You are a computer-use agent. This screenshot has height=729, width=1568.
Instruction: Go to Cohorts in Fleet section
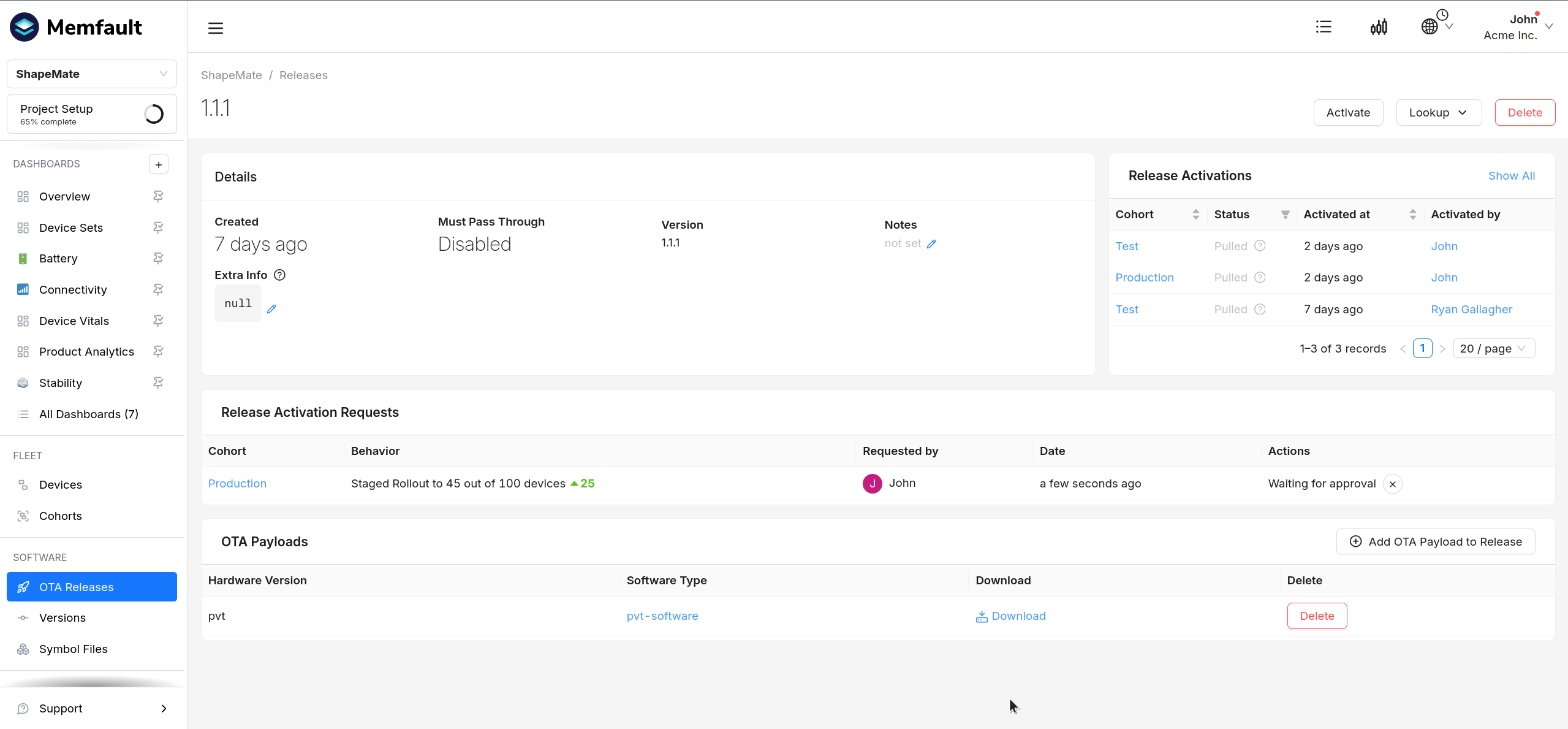[x=60, y=516]
